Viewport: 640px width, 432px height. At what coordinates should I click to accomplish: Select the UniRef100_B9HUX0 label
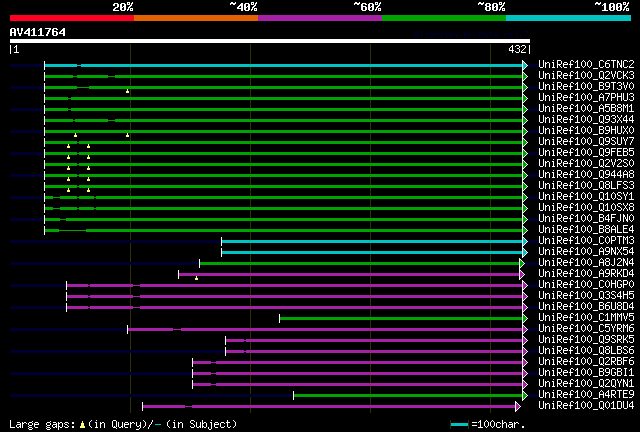[x=586, y=131]
